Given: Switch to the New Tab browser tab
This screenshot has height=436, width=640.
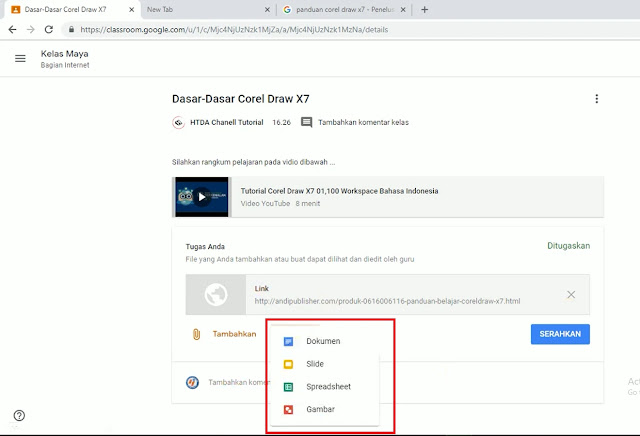Looking at the screenshot, I should [x=208, y=9].
